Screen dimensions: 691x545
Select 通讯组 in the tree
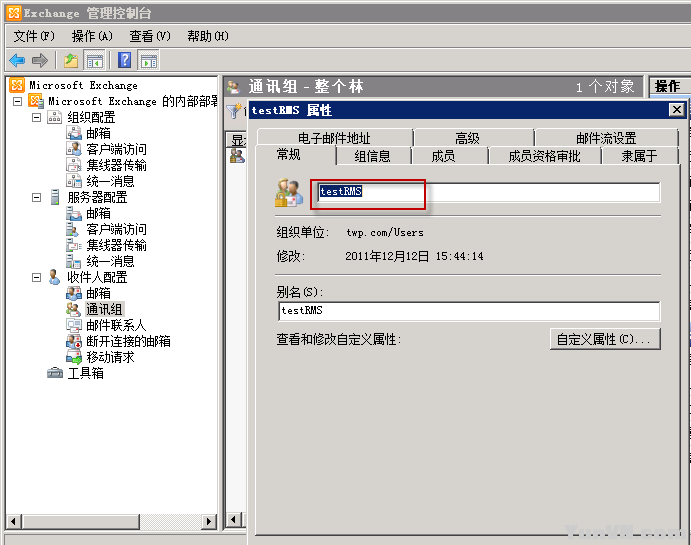[104, 309]
